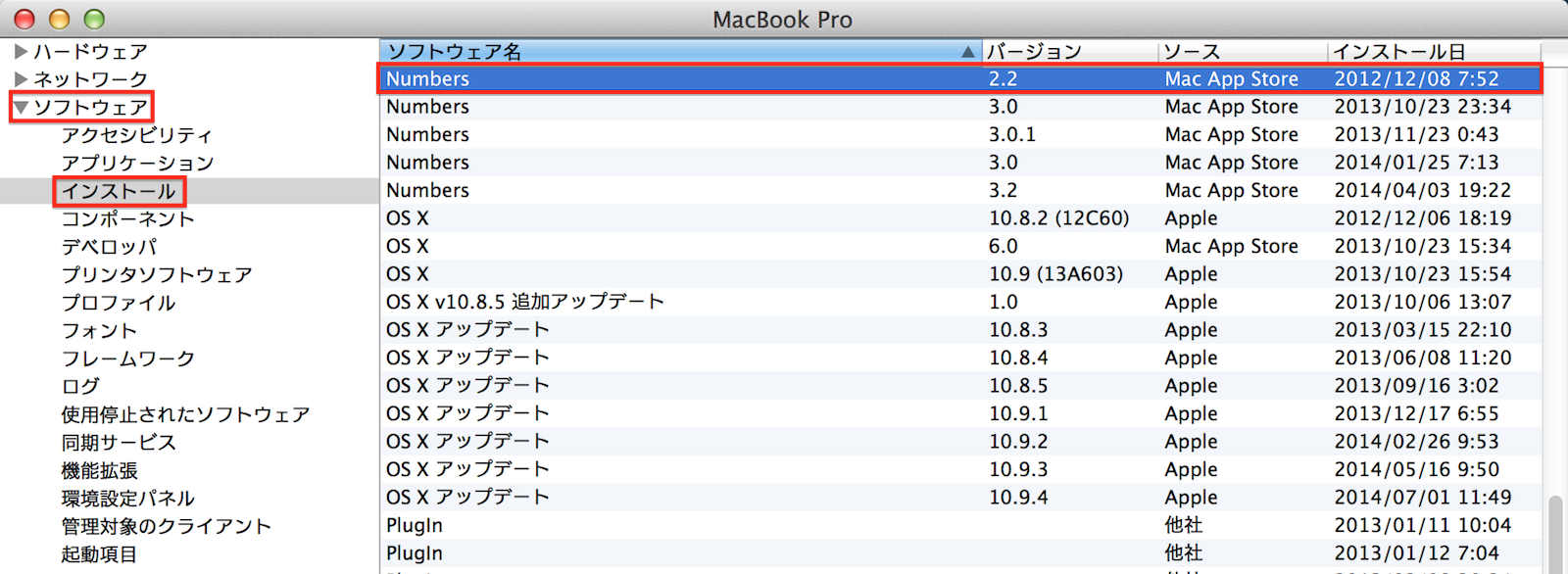
Task: Open フレームワーク in the sidebar
Action: (127, 359)
